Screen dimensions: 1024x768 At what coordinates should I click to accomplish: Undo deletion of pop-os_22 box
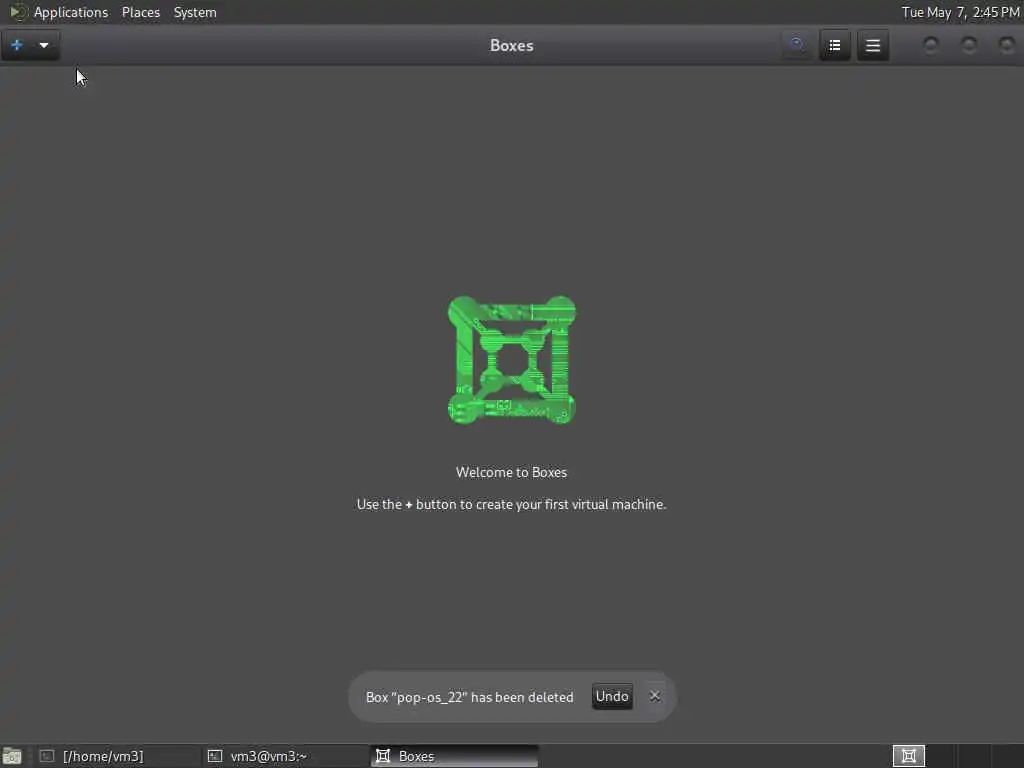click(612, 696)
